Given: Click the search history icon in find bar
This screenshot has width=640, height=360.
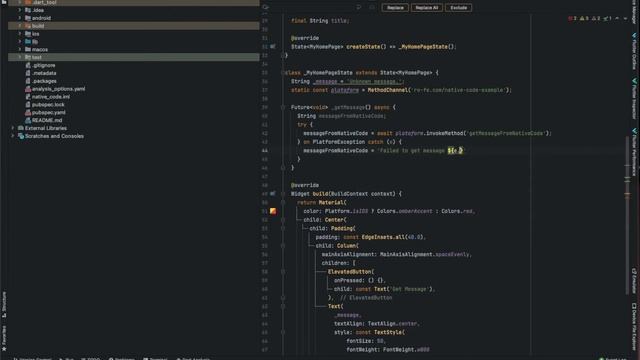Looking at the screenshot, I should pyautogui.click(x=266, y=7).
